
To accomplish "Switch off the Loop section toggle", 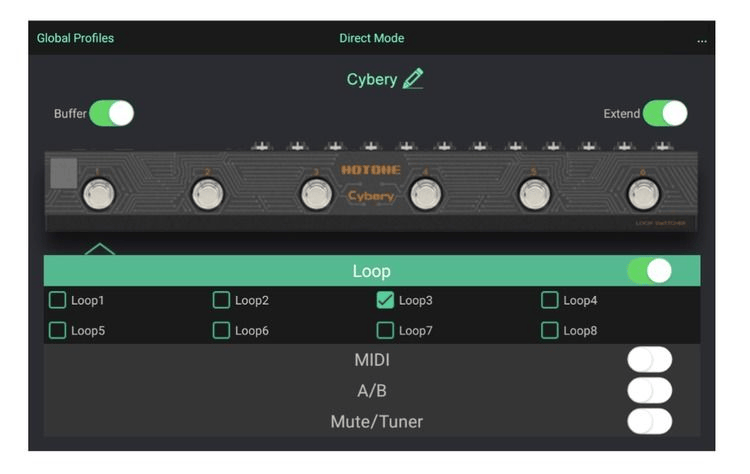I will pyautogui.click(x=650, y=271).
